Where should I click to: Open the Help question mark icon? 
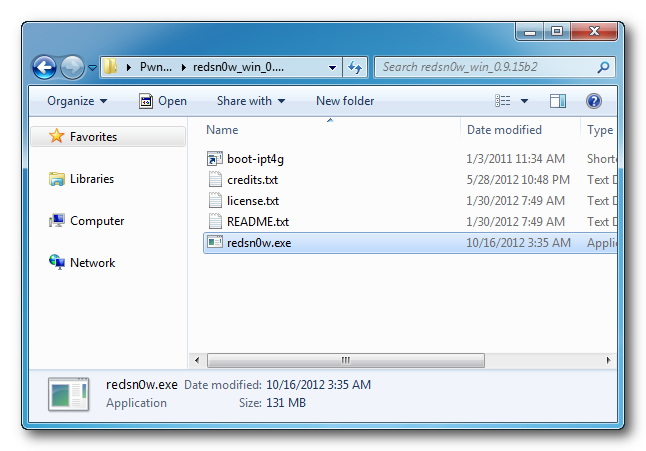coord(593,101)
